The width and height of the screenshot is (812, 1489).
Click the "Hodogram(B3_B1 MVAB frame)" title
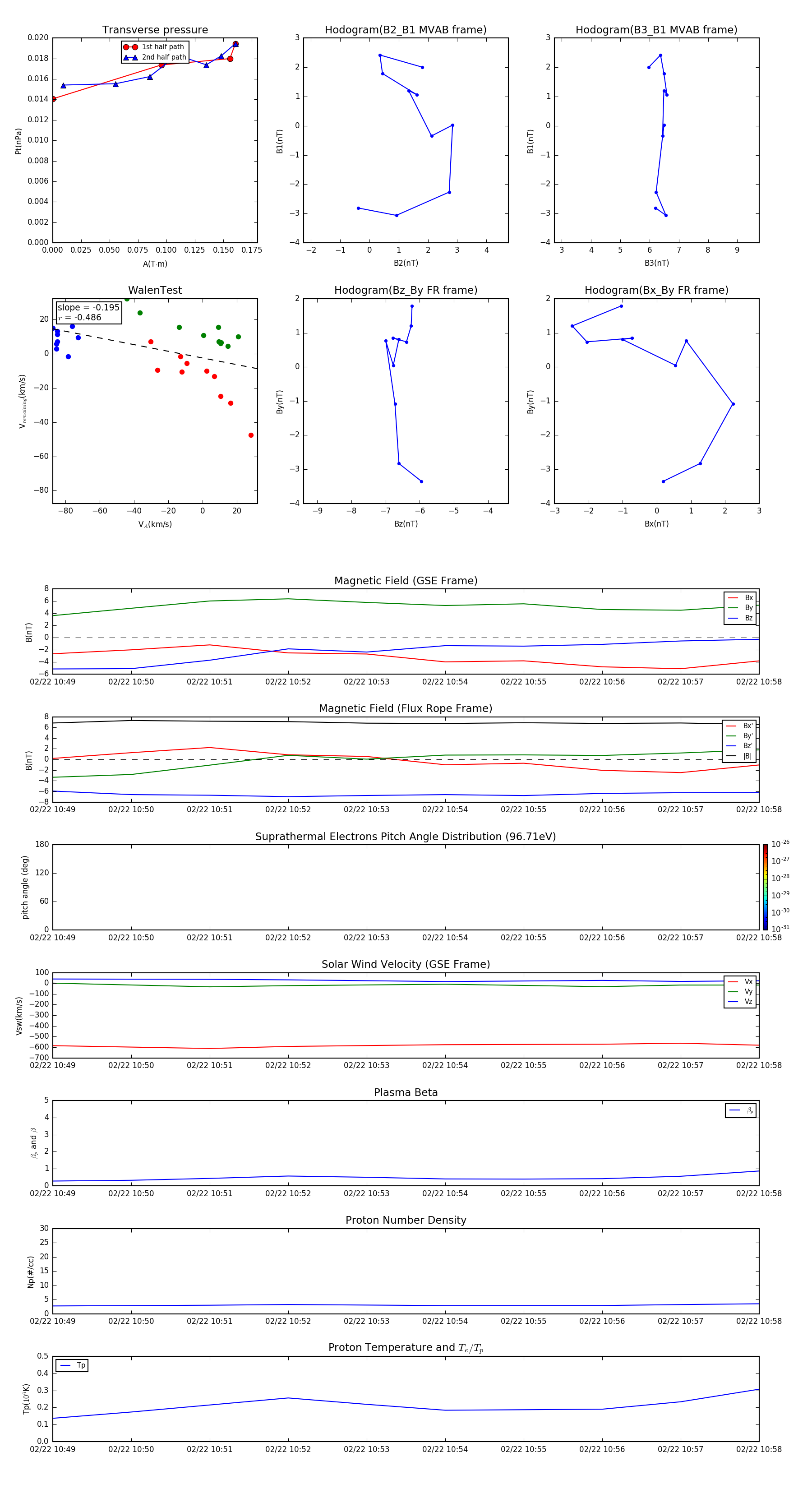pyautogui.click(x=656, y=30)
